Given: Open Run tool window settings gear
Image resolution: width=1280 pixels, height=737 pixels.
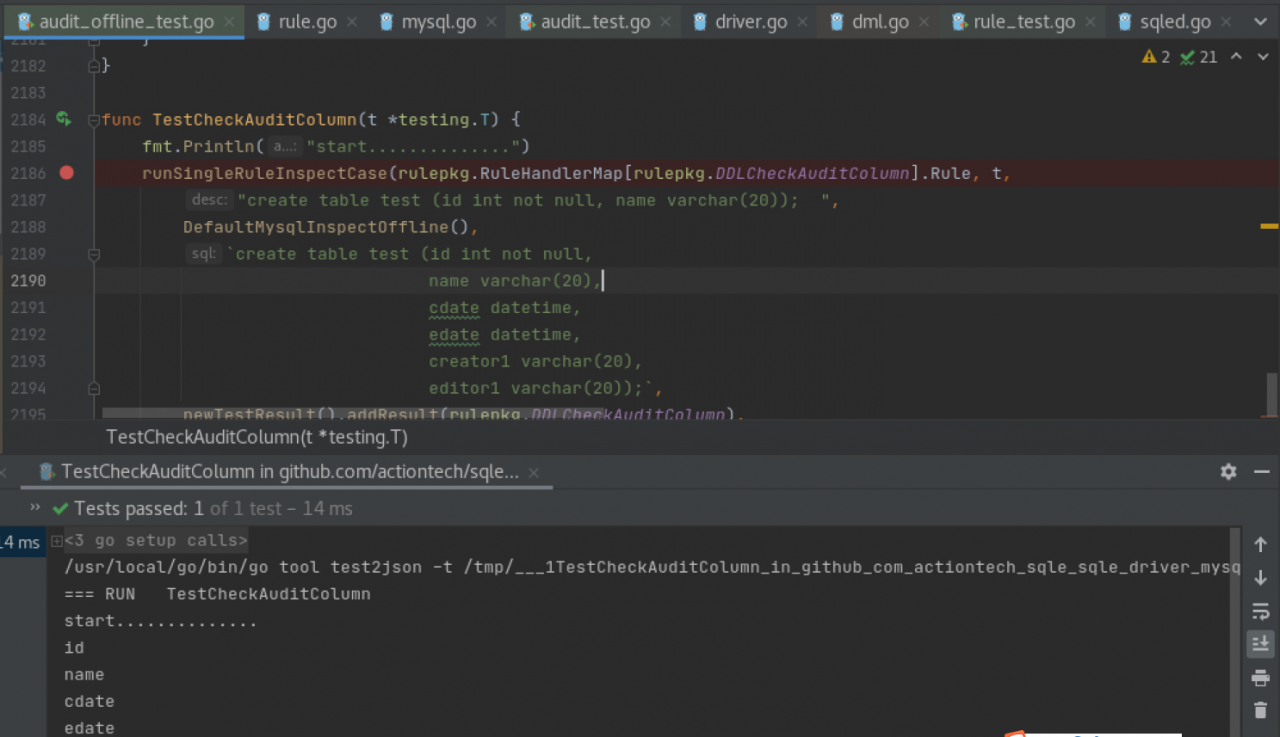Looking at the screenshot, I should point(1228,471).
